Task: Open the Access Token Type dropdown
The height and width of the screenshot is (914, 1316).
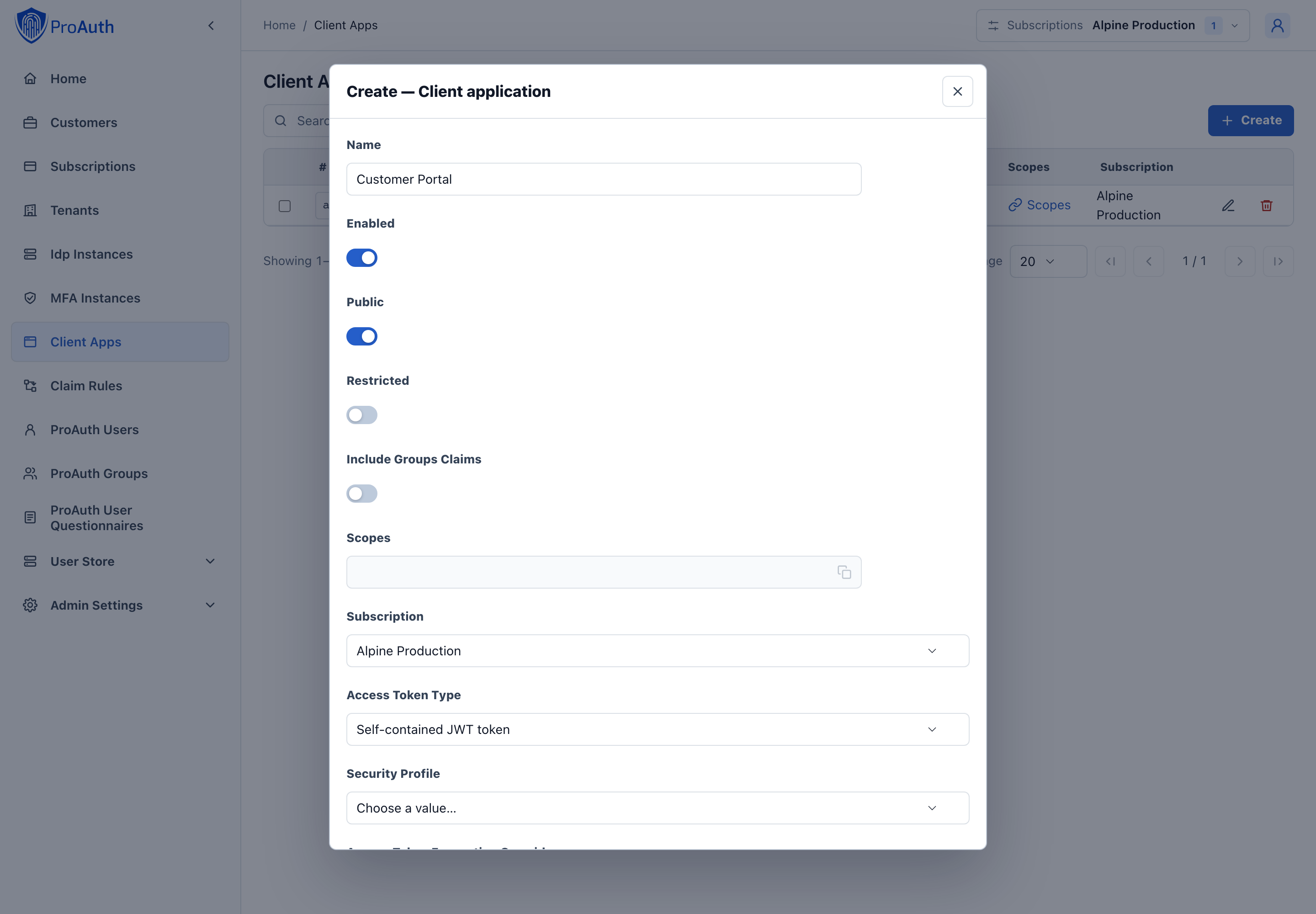Action: pyautogui.click(x=658, y=729)
